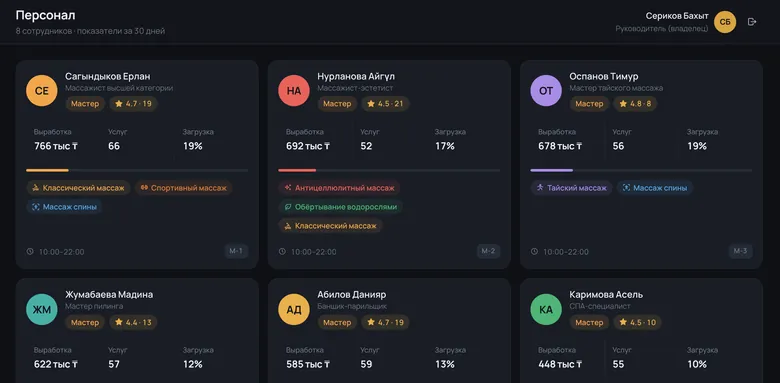Click the star rating 4.4 · 13 badge
The image size is (780, 383).
(x=133, y=322)
